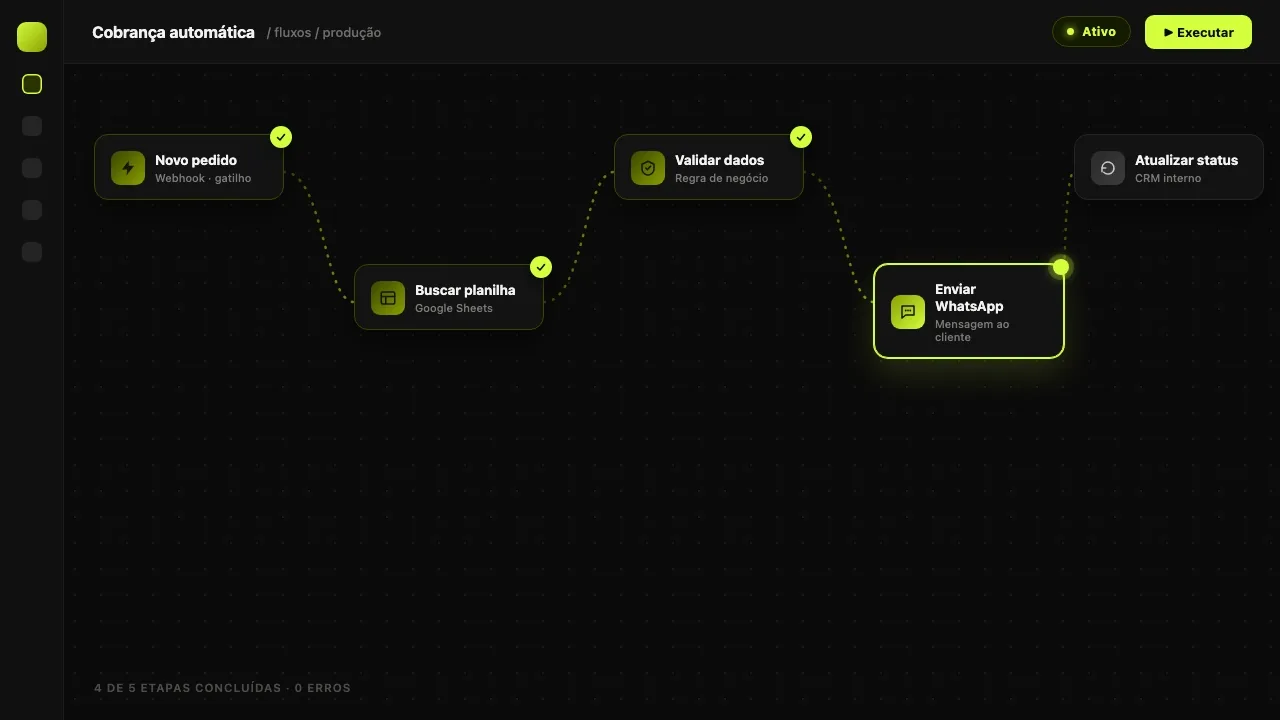
Task: Select the second sidebar square icon
Action: point(32,126)
